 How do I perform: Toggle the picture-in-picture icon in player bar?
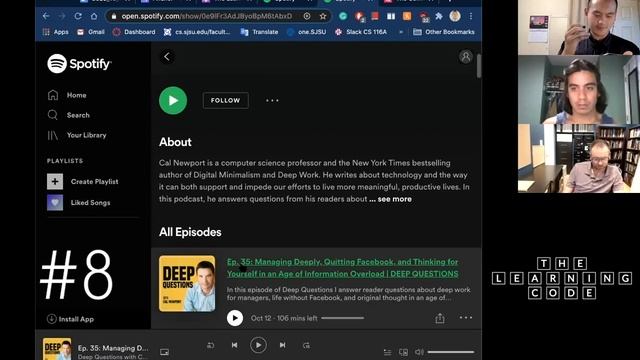click(164, 352)
